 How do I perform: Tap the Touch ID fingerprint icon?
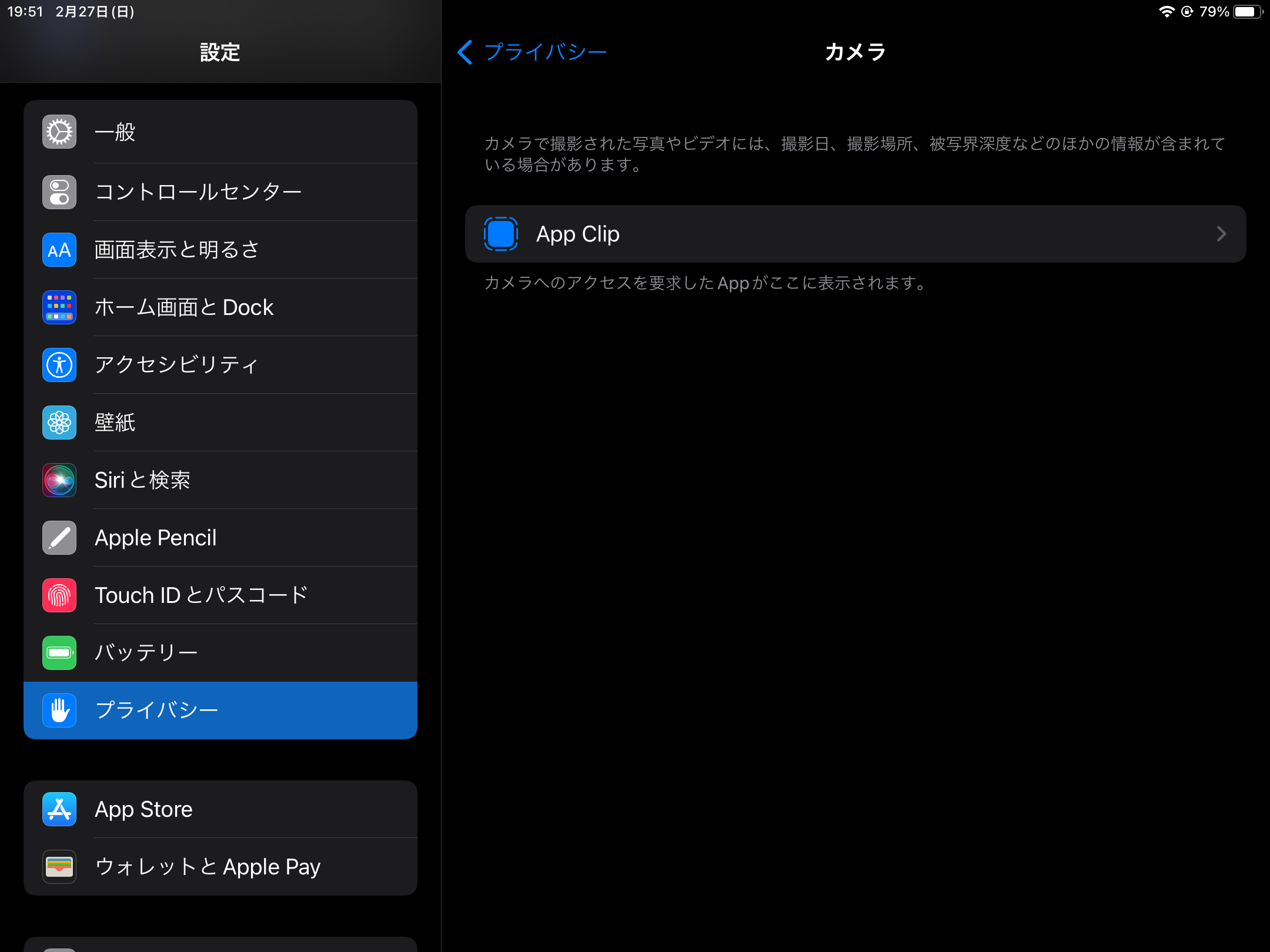tap(59, 595)
